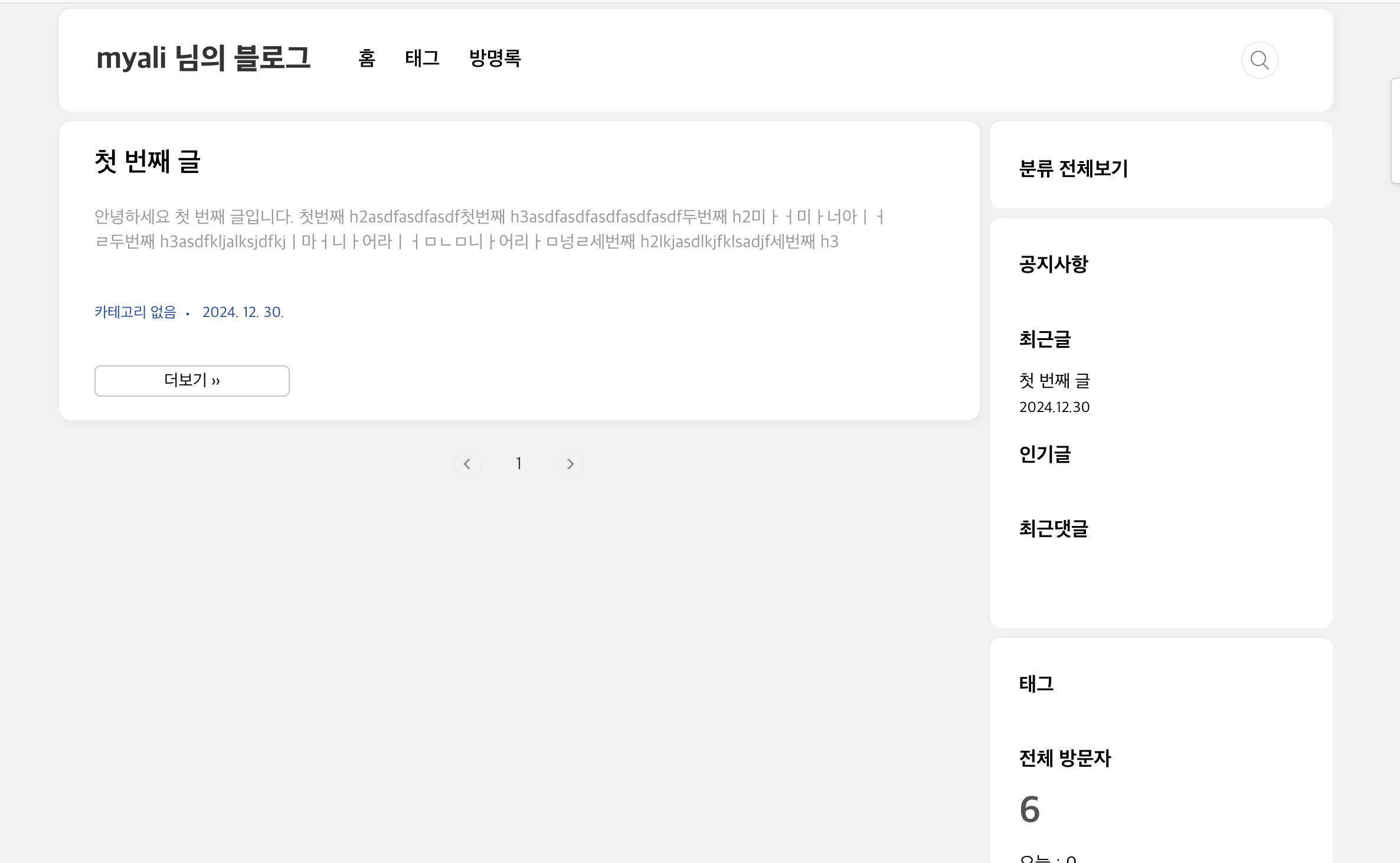
Task: Open recent post 첫 번째 글 in sidebar
Action: click(1054, 381)
